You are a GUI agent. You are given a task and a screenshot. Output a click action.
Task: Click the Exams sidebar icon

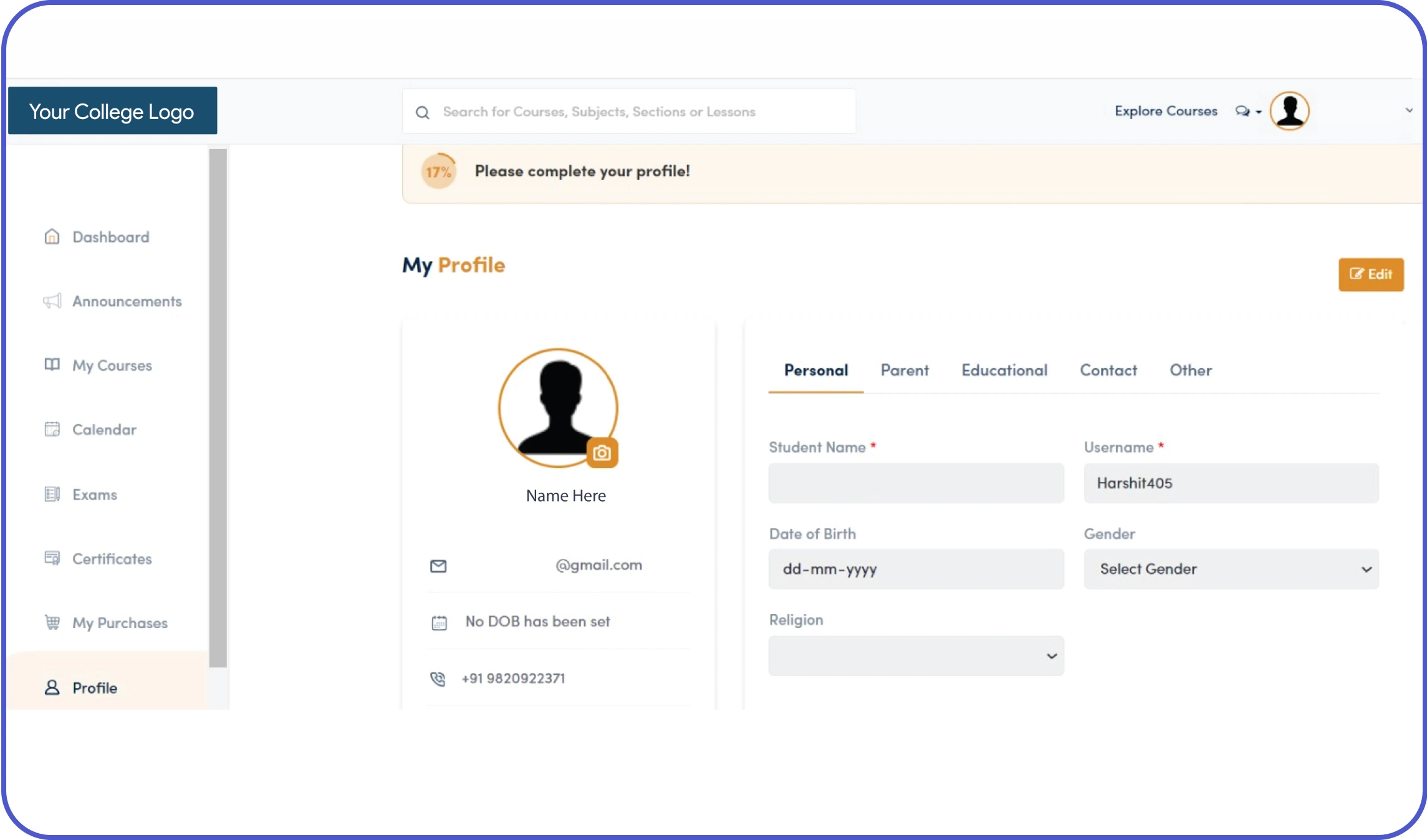52,494
